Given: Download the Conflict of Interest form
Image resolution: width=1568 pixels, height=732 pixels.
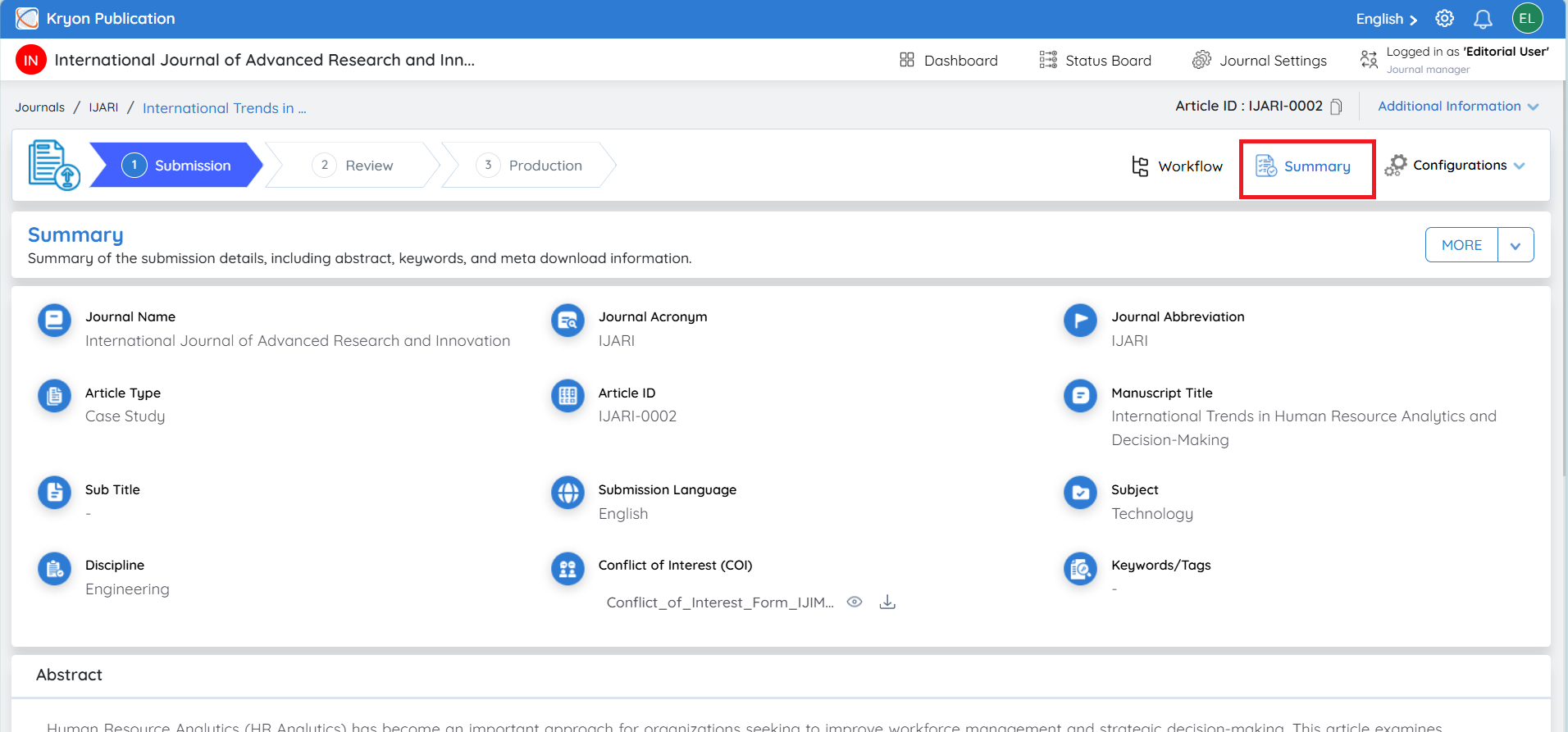Looking at the screenshot, I should pyautogui.click(x=887, y=602).
